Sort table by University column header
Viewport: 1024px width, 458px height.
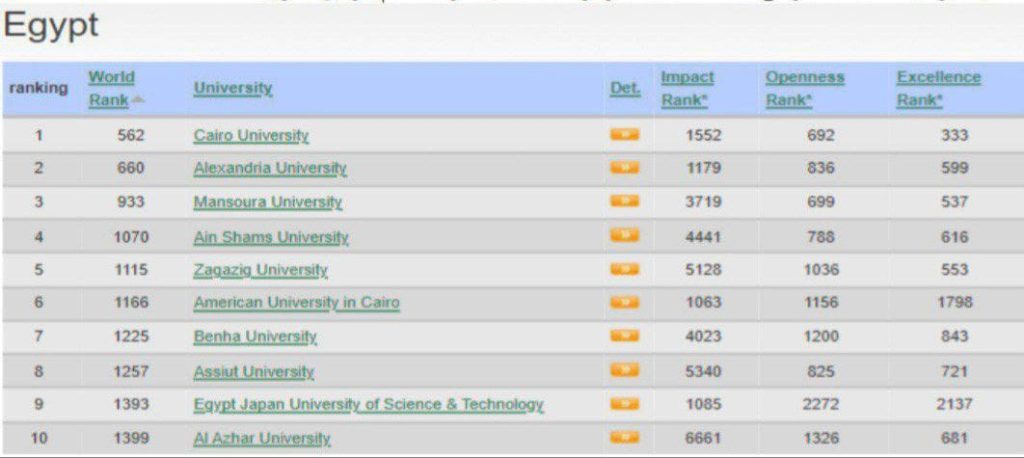pyautogui.click(x=232, y=89)
